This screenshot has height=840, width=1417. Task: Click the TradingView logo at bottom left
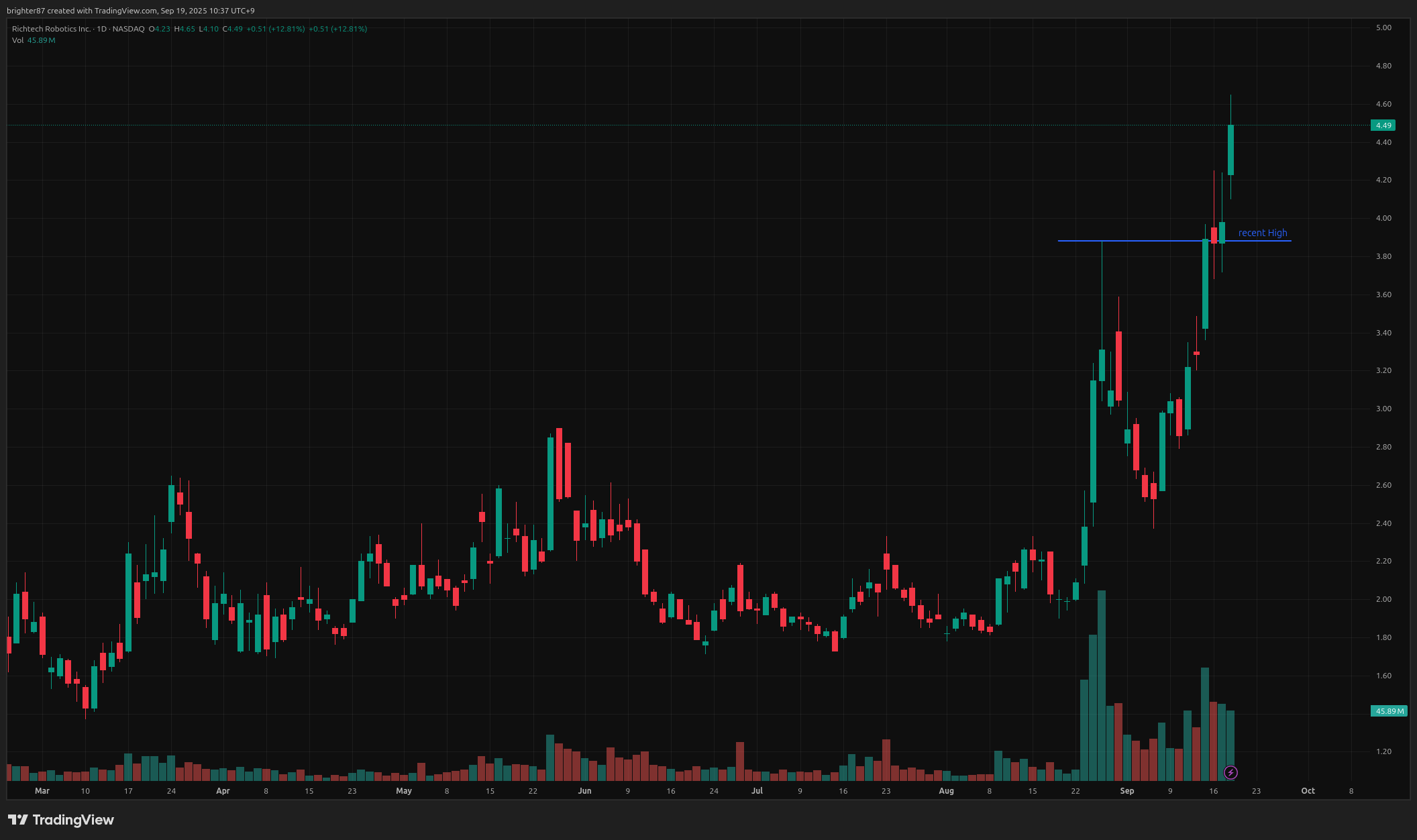pos(61,820)
